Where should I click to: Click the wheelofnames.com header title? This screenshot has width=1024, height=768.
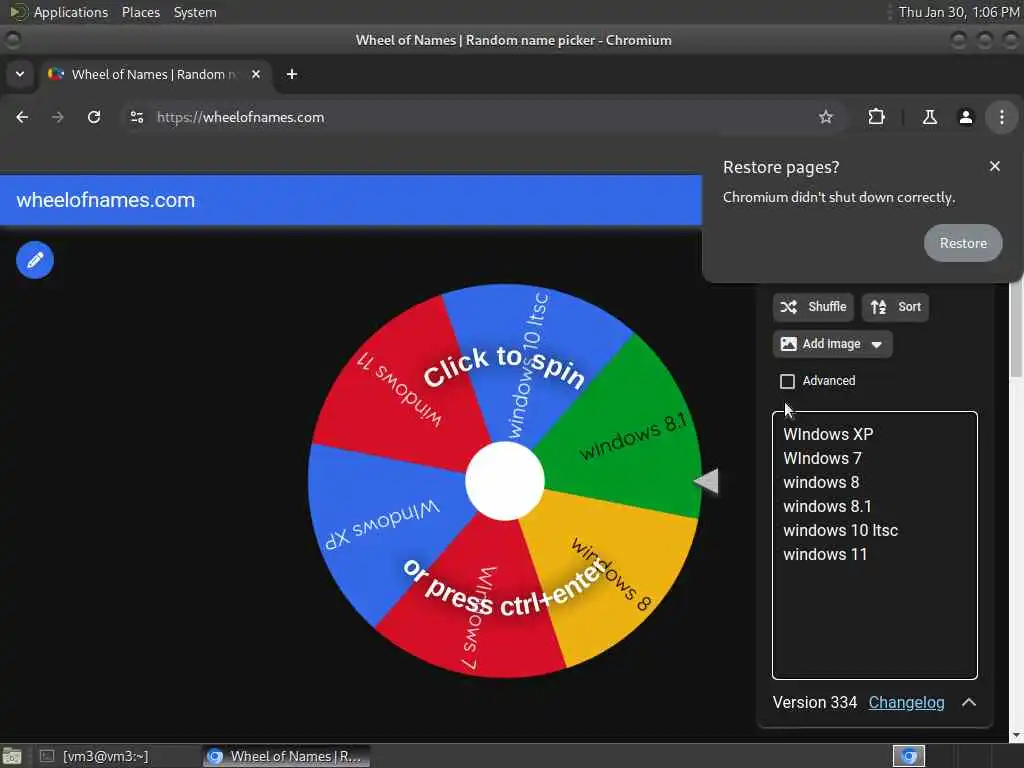point(106,200)
